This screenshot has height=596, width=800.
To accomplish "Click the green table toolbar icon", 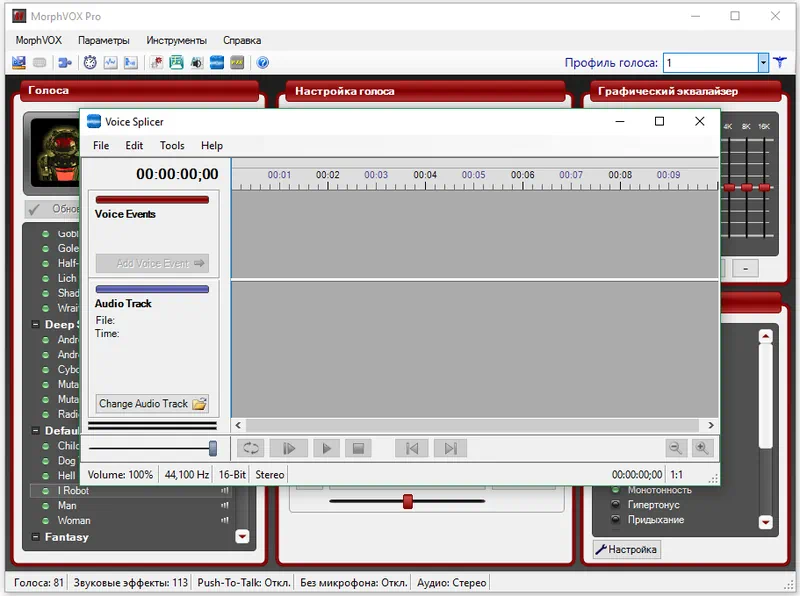I will pyautogui.click(x=177, y=63).
